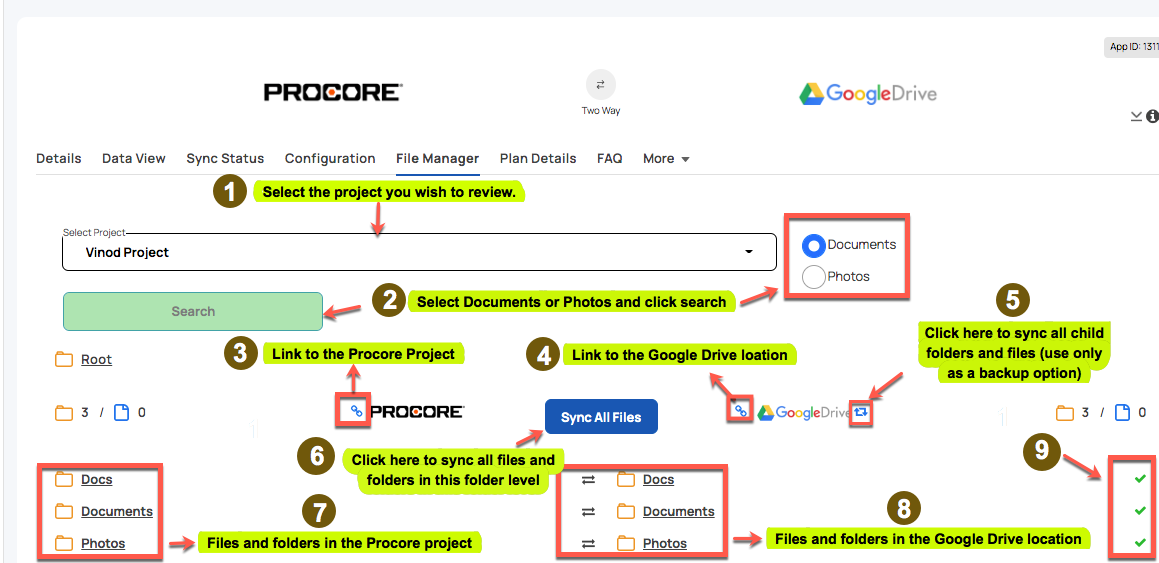Click the GoogleDrive logo beside the sync icon
This screenshot has width=1159, height=563.
pyautogui.click(x=803, y=412)
